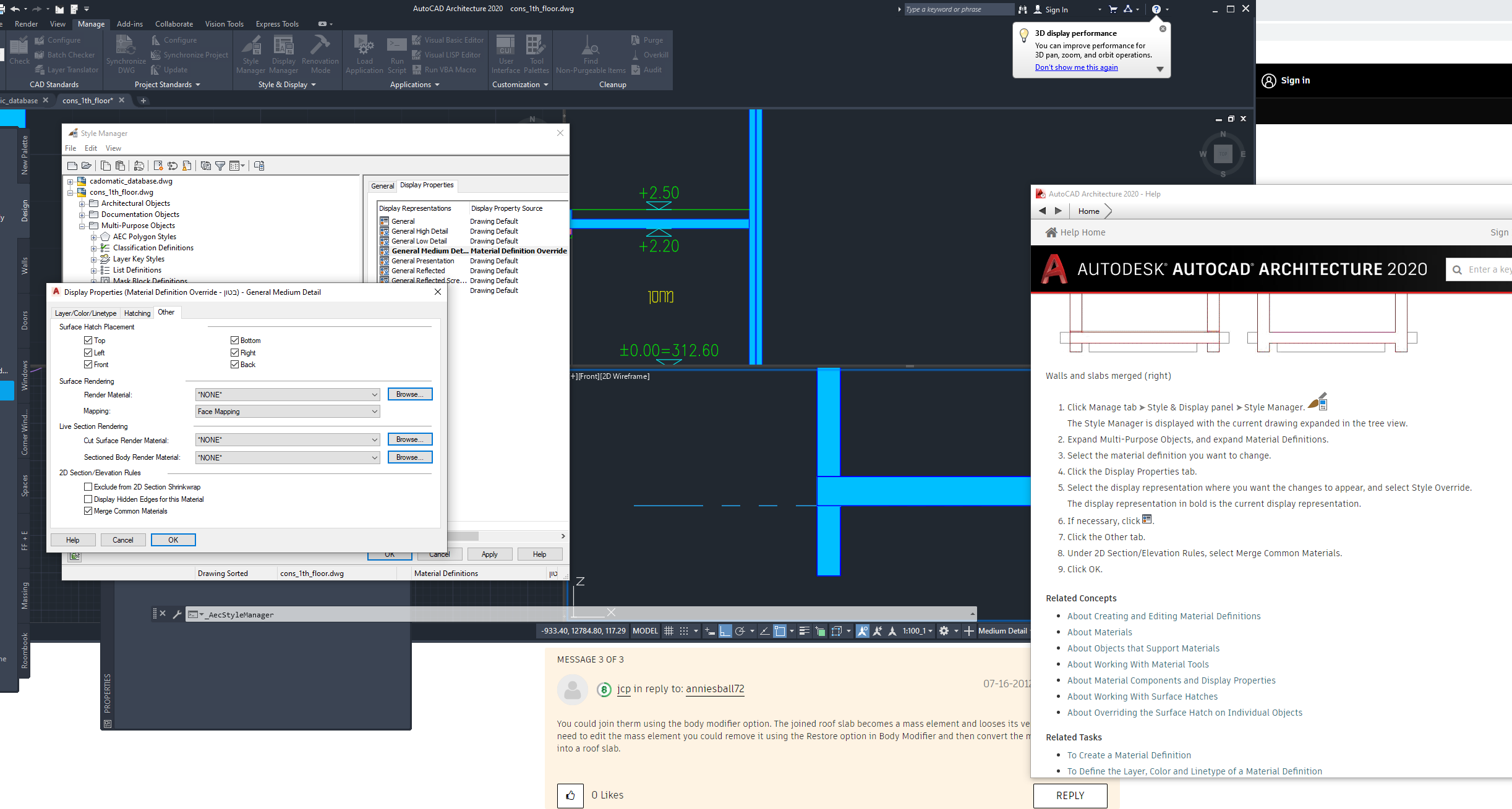This screenshot has width=1512, height=809.
Task: Enable Exclude from 2D Section Shrinkwrap
Action: (x=88, y=487)
